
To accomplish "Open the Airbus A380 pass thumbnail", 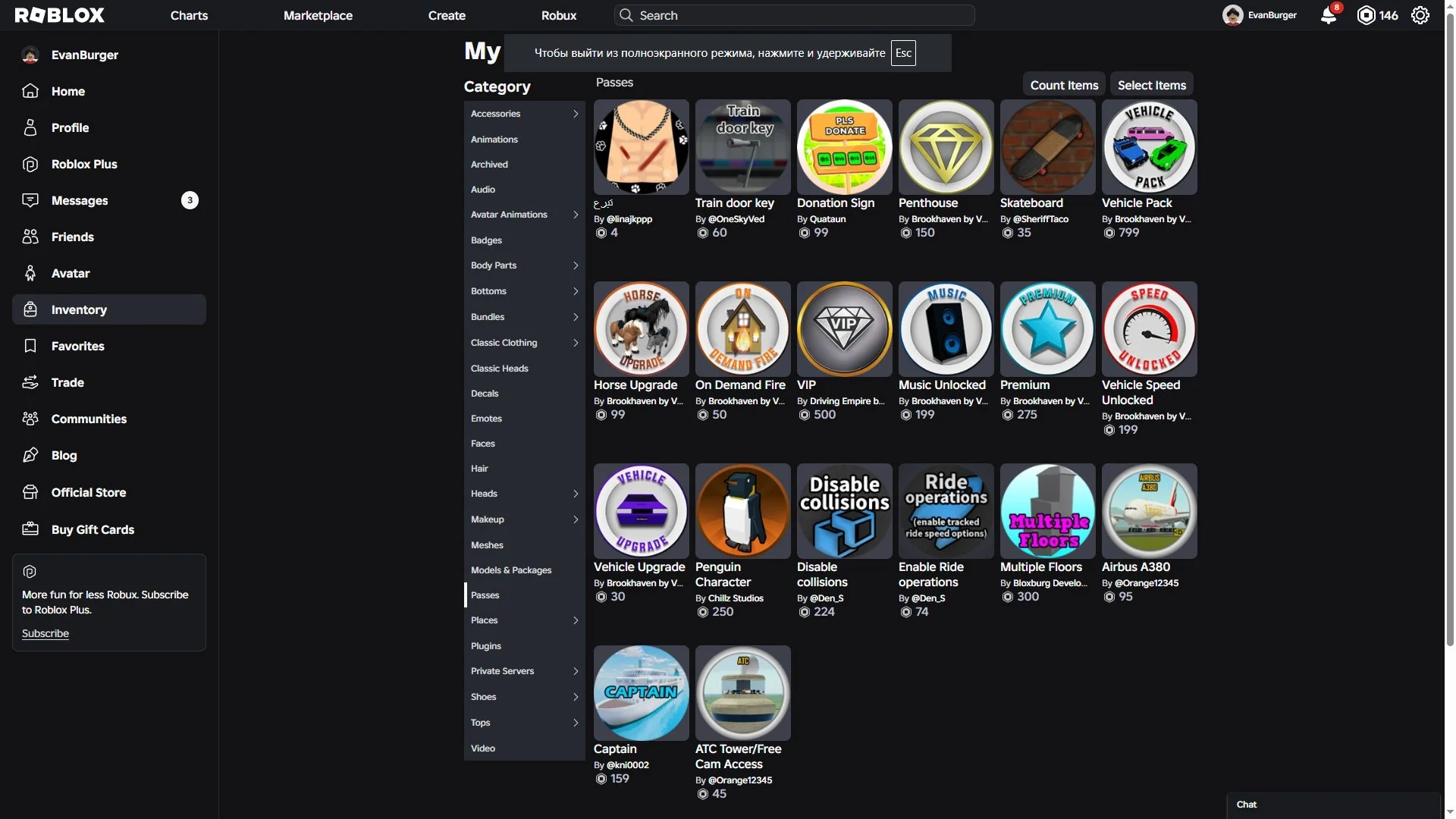I will [1149, 511].
